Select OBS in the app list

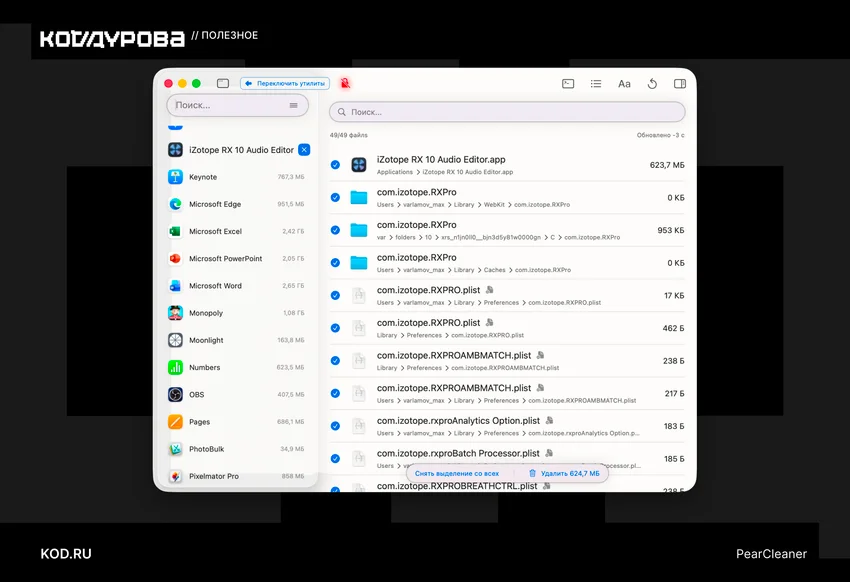(237, 394)
